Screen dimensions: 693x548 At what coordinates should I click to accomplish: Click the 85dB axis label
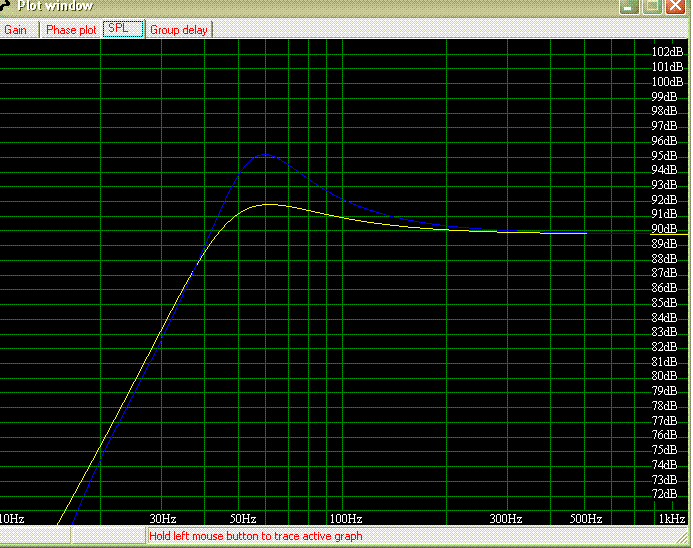(664, 303)
